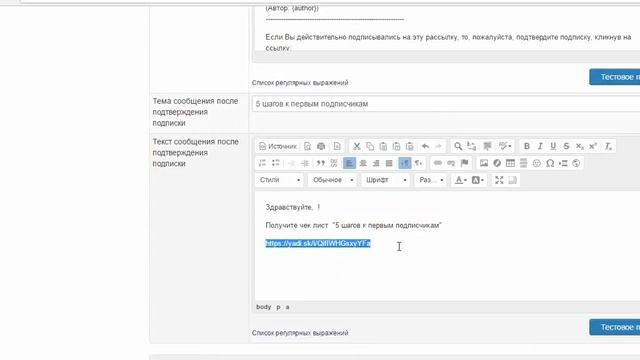Insert a horizontal line
640x360 pixels.
[x=523, y=163]
